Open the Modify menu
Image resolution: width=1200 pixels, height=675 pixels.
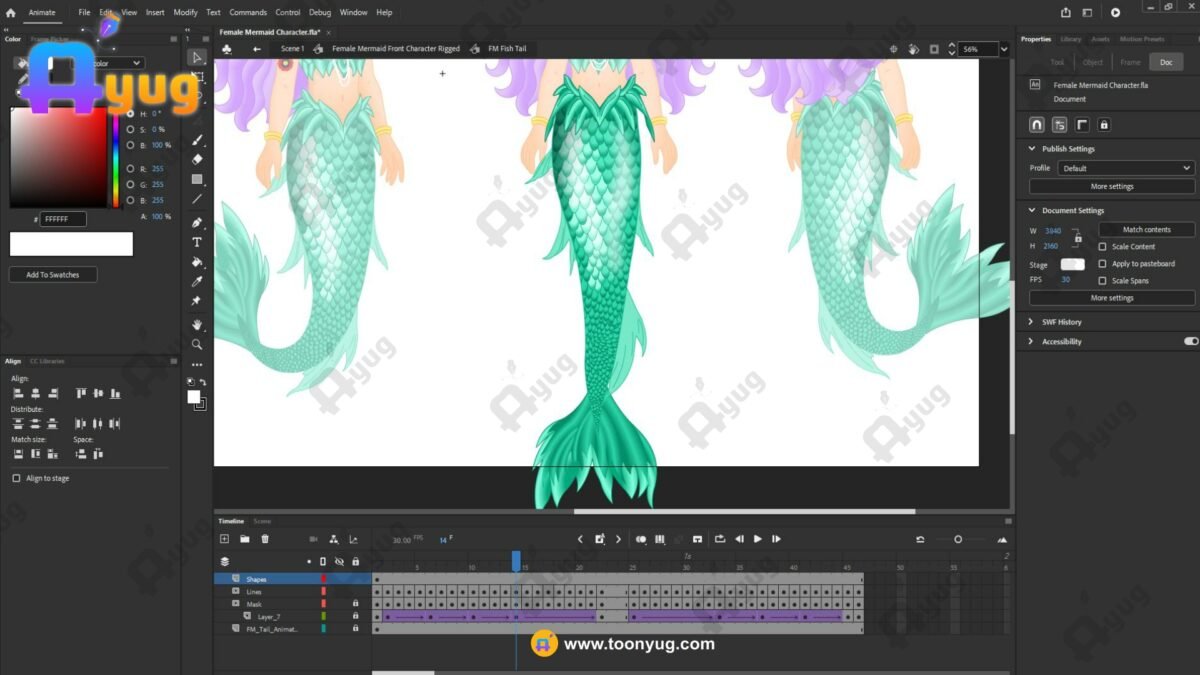tap(185, 13)
